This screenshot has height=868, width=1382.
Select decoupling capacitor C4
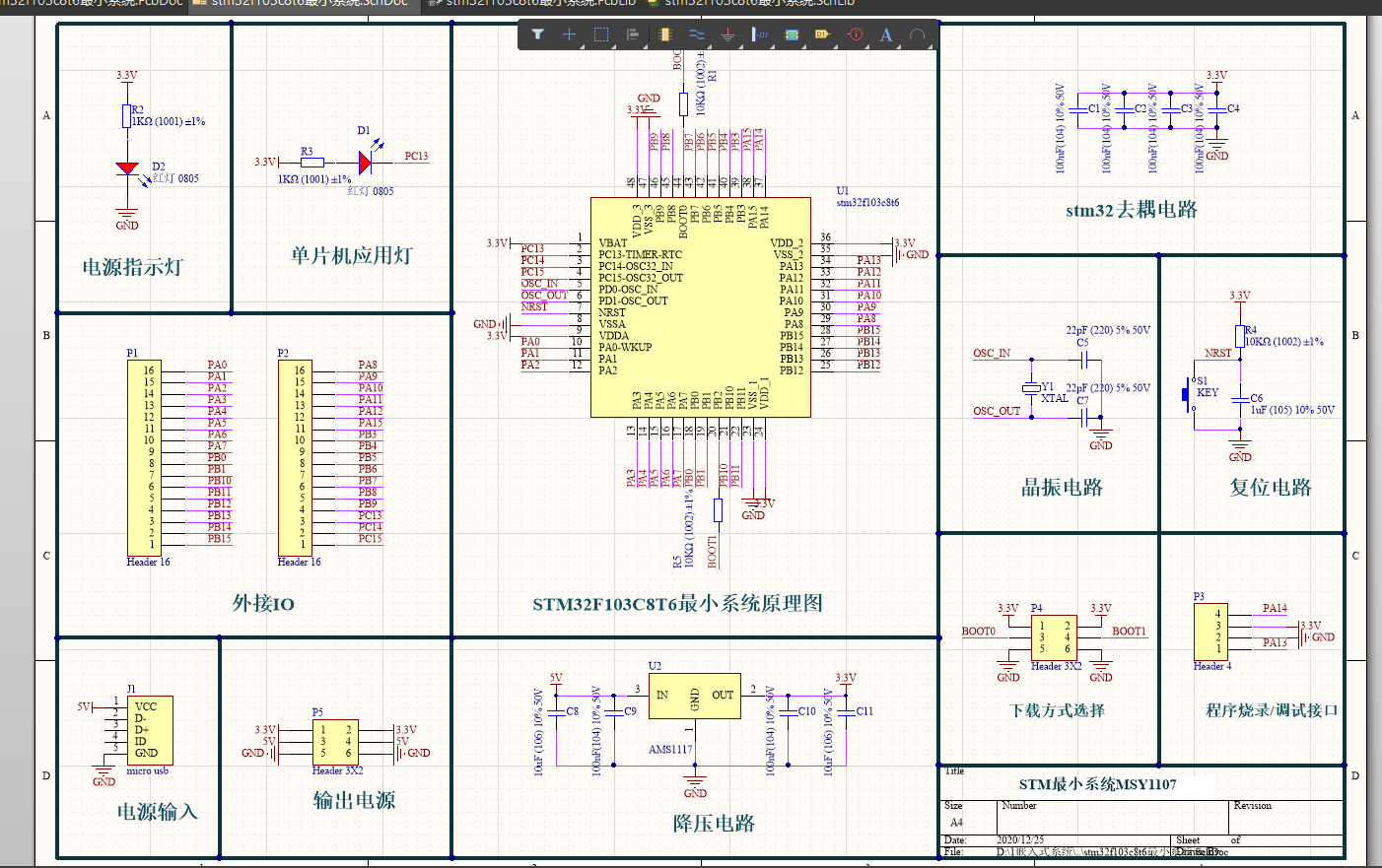click(1217, 109)
